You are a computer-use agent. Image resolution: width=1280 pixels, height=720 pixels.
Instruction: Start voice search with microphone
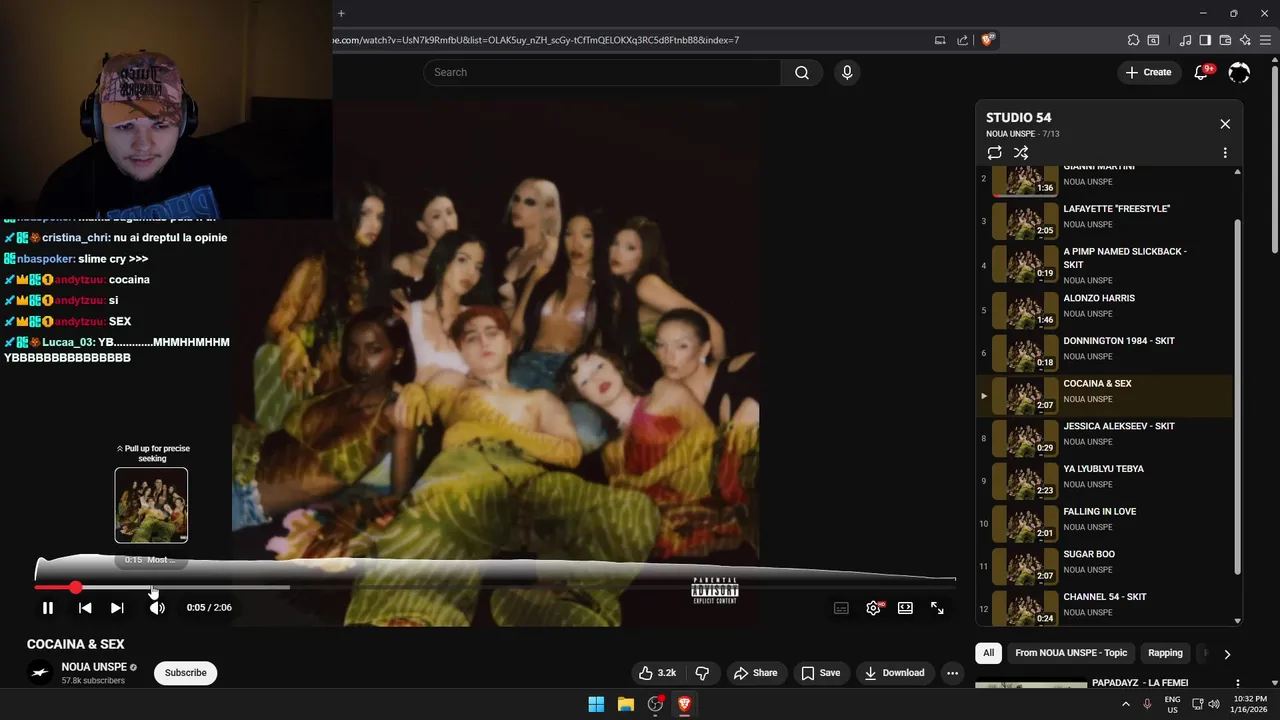(847, 72)
